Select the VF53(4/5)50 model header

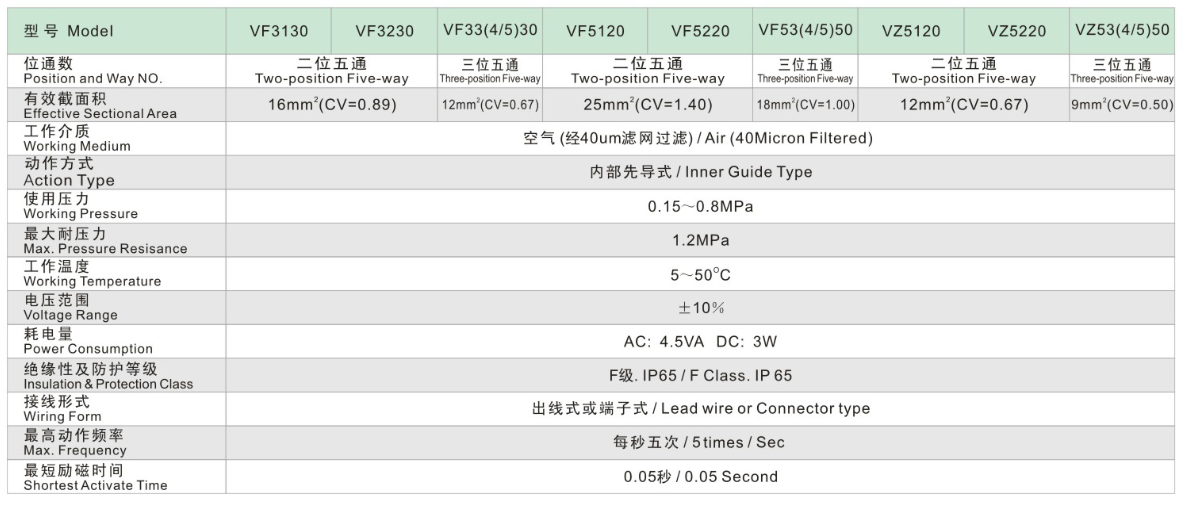click(x=805, y=30)
